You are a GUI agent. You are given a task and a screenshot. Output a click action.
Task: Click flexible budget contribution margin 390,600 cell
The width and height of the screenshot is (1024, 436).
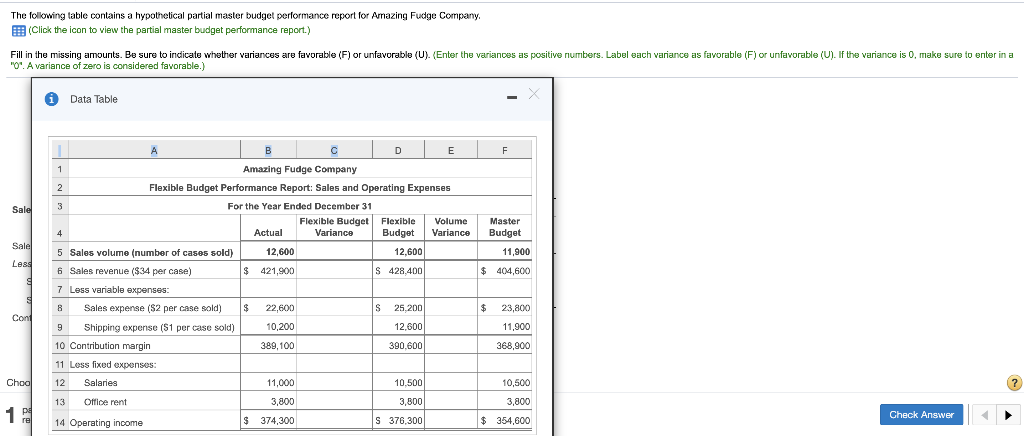pyautogui.click(x=398, y=345)
